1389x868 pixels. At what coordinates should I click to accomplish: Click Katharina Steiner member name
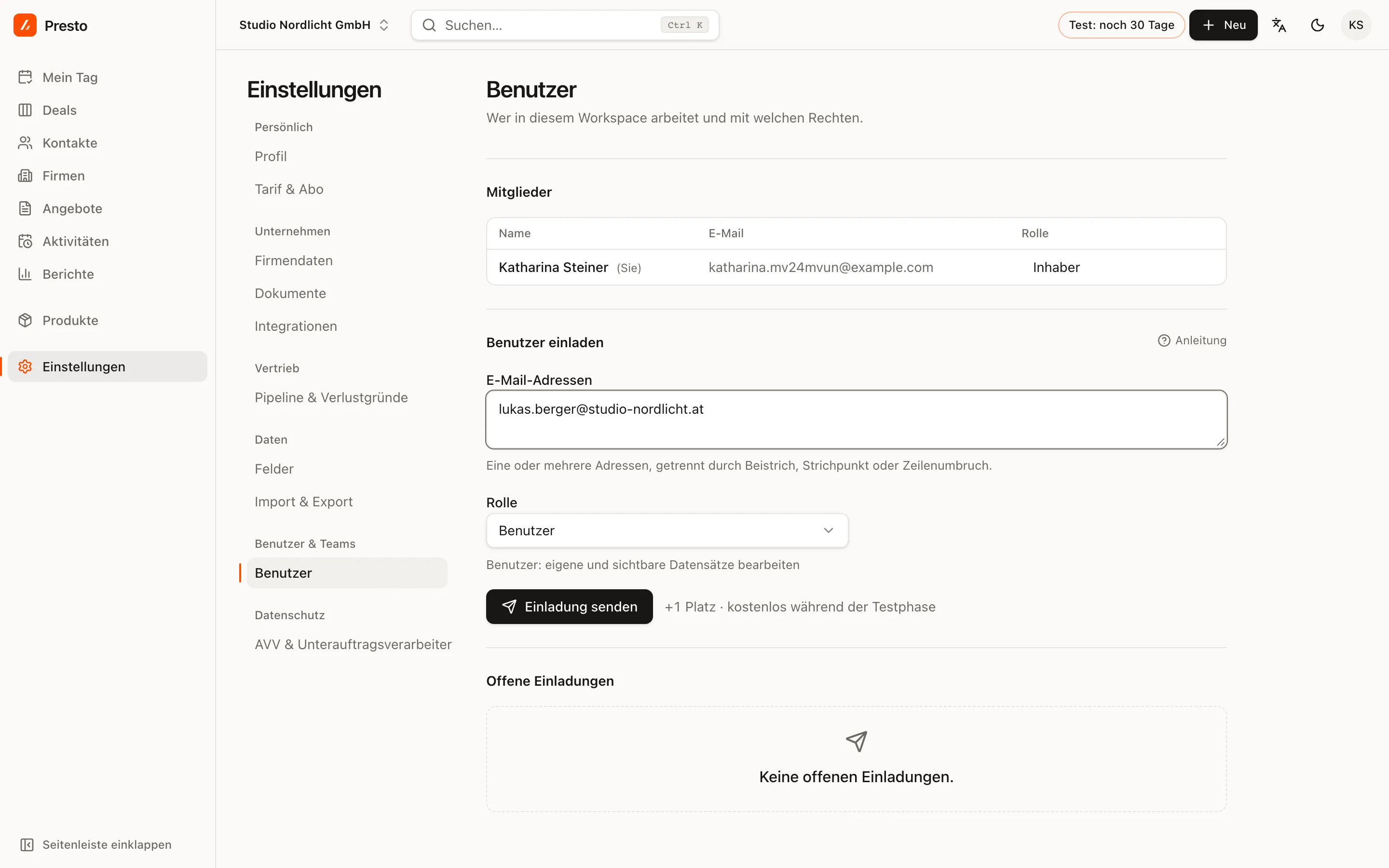click(553, 268)
